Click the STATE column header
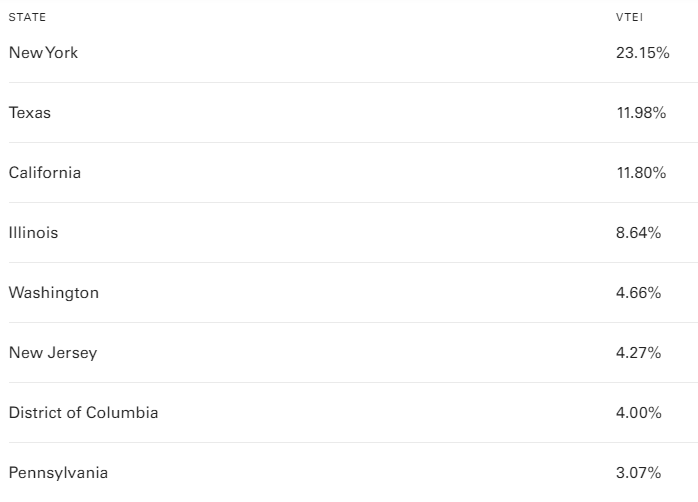698x502 pixels. tap(27, 18)
